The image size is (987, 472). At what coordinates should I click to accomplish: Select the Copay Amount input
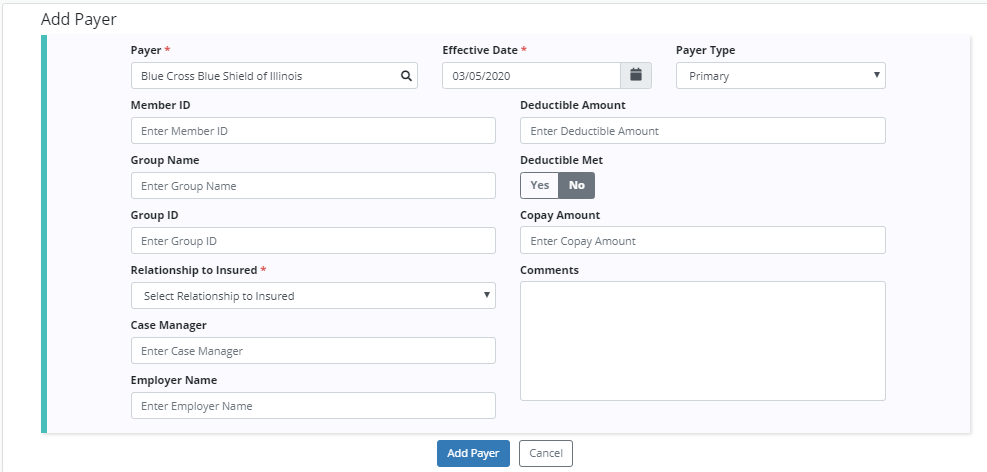pos(702,241)
